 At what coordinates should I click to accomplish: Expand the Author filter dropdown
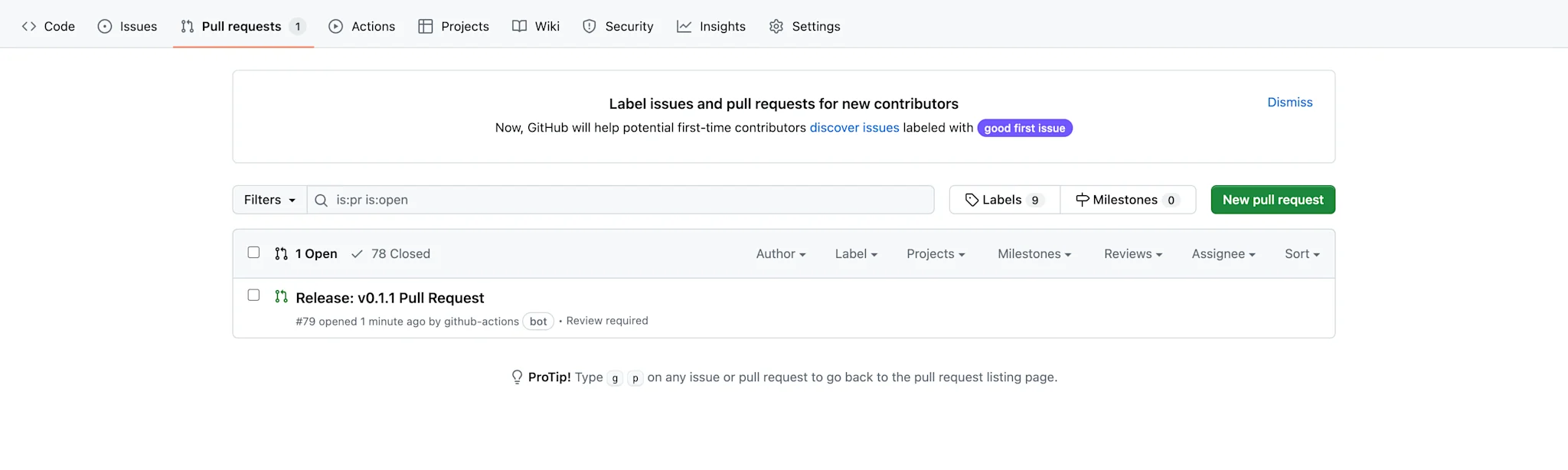[x=781, y=253]
